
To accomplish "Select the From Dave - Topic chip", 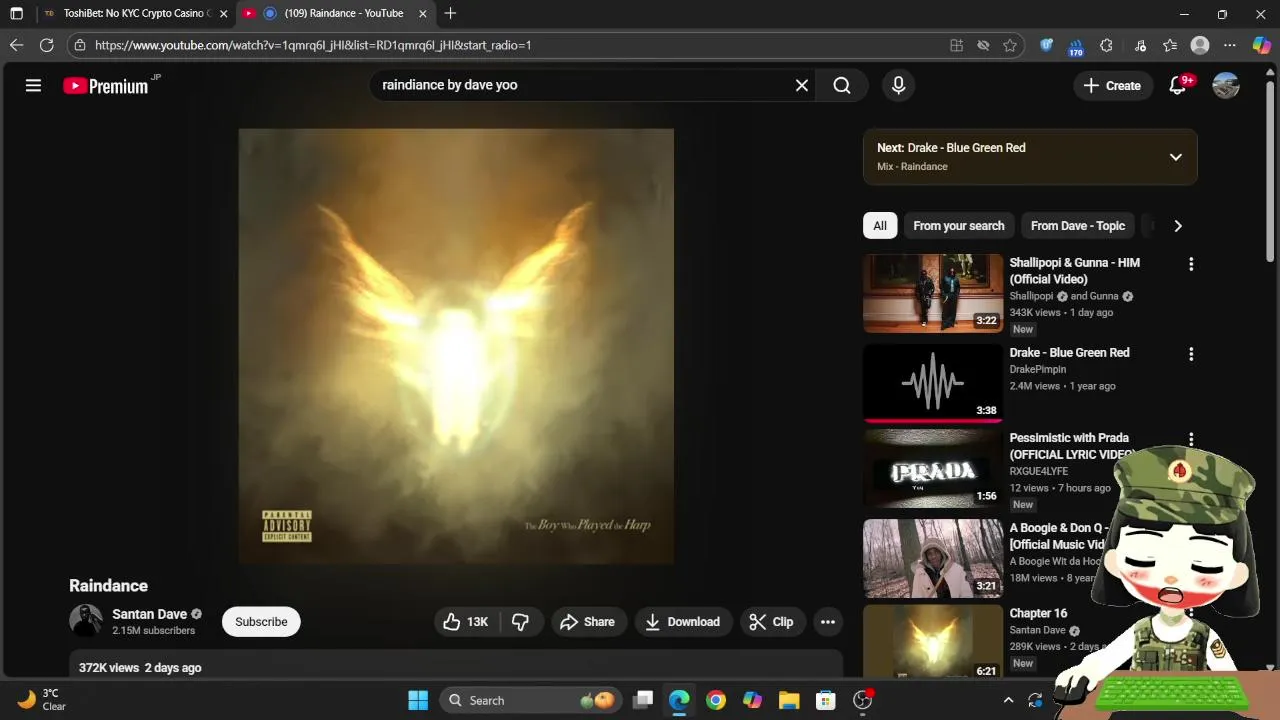I will point(1078,226).
